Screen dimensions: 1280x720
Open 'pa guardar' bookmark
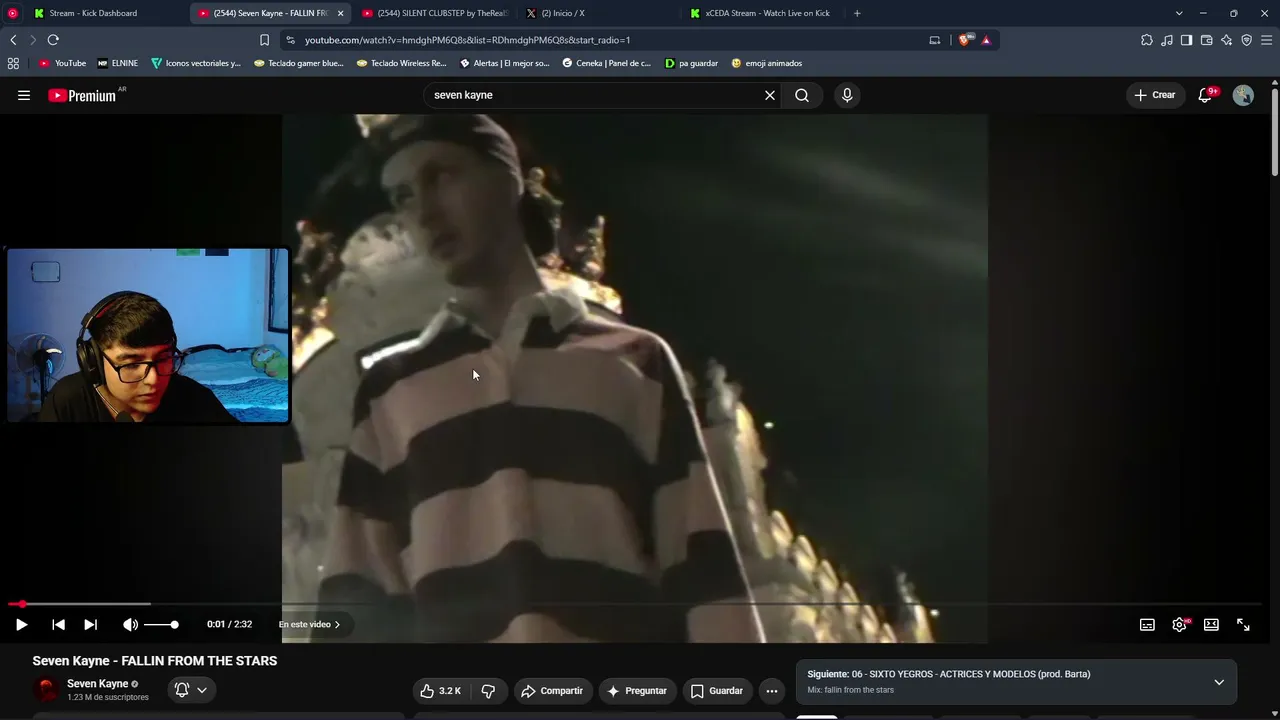(x=692, y=63)
